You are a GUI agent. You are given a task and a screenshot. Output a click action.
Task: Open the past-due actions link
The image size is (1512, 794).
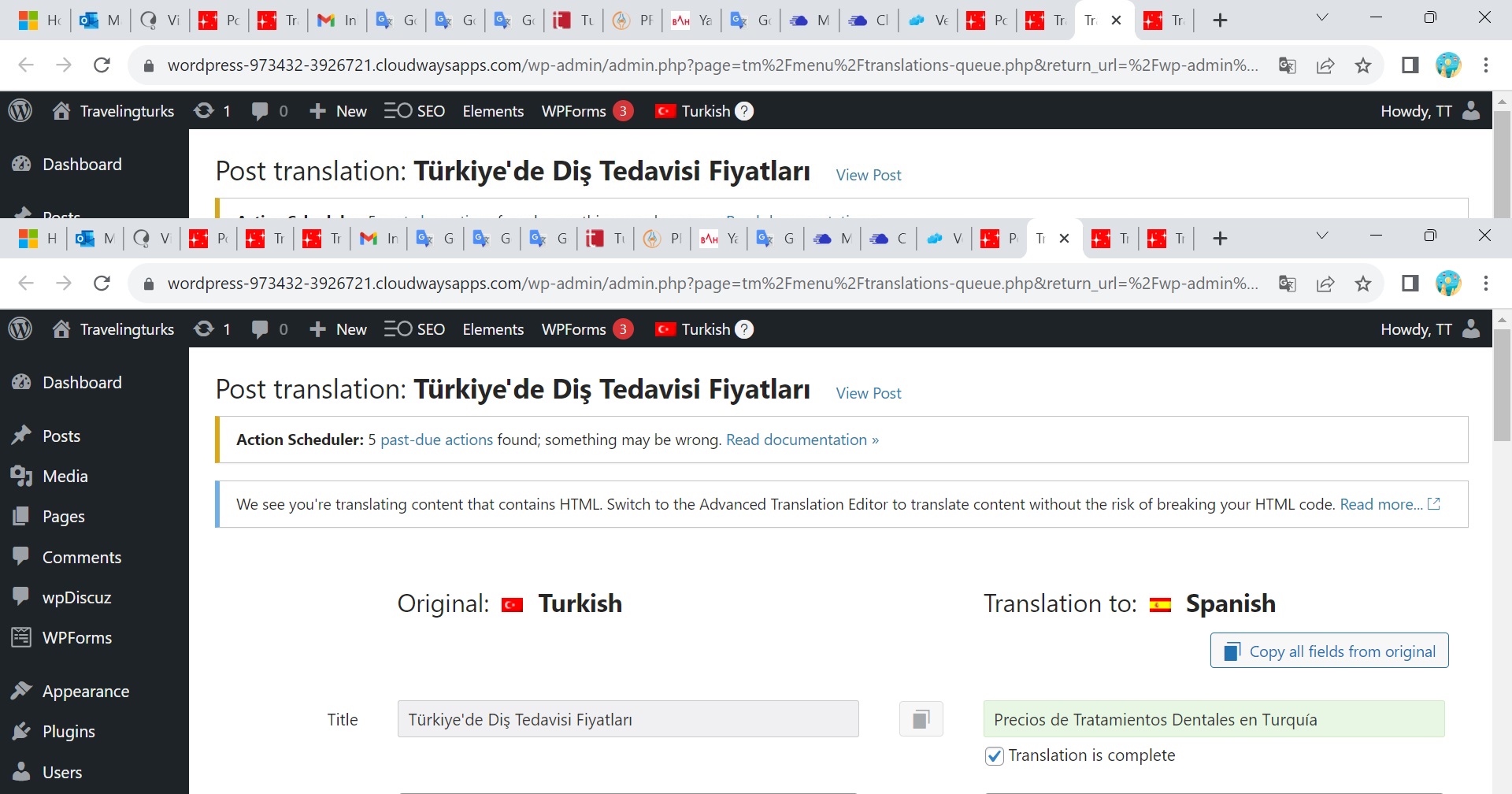pos(437,440)
